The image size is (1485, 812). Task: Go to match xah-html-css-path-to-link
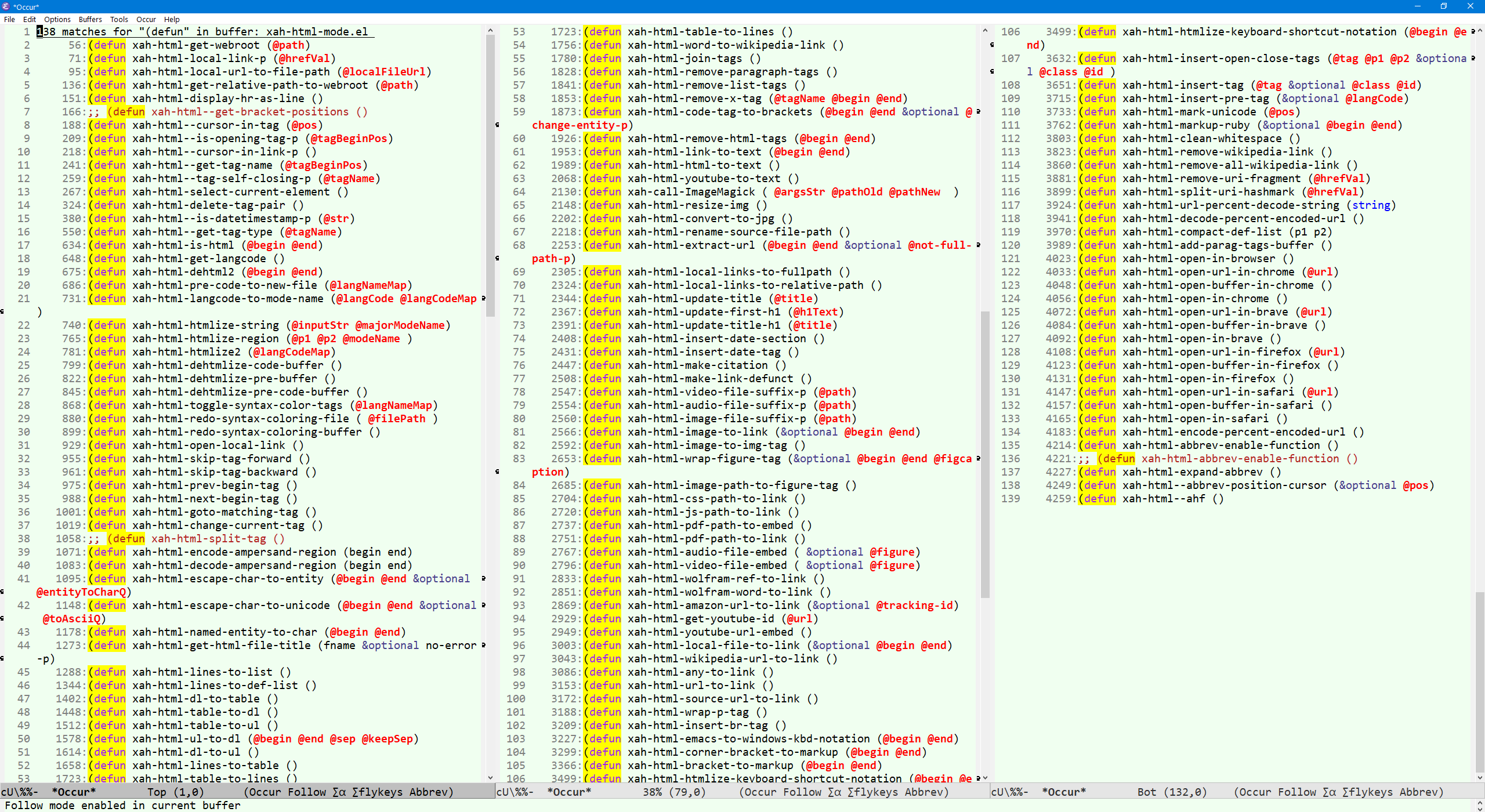[707, 499]
